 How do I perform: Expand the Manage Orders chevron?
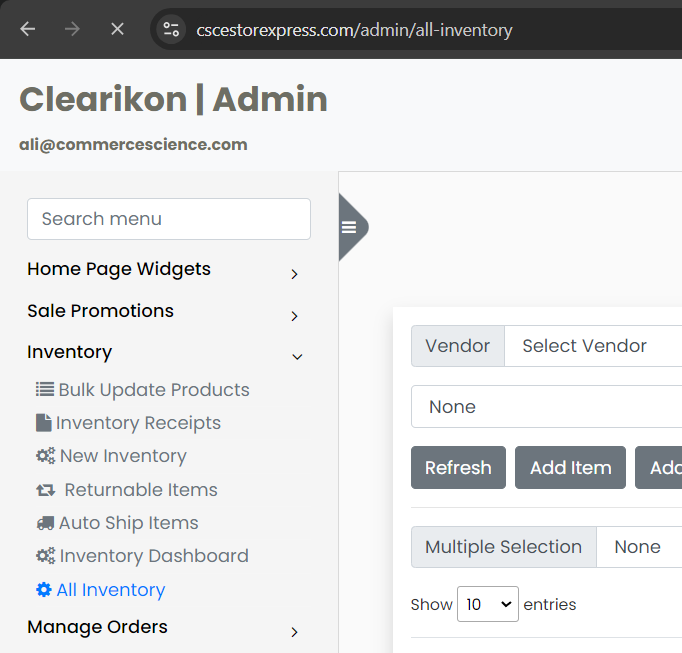click(294, 632)
